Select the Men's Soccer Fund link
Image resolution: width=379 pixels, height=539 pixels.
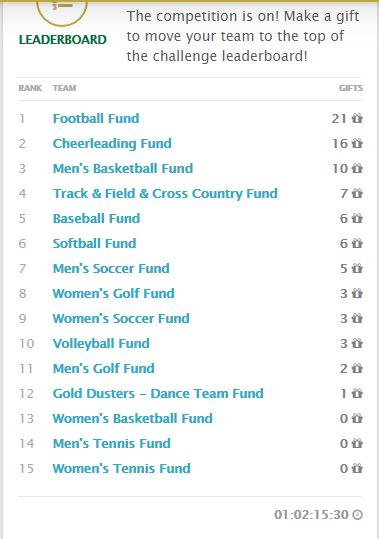pos(111,268)
